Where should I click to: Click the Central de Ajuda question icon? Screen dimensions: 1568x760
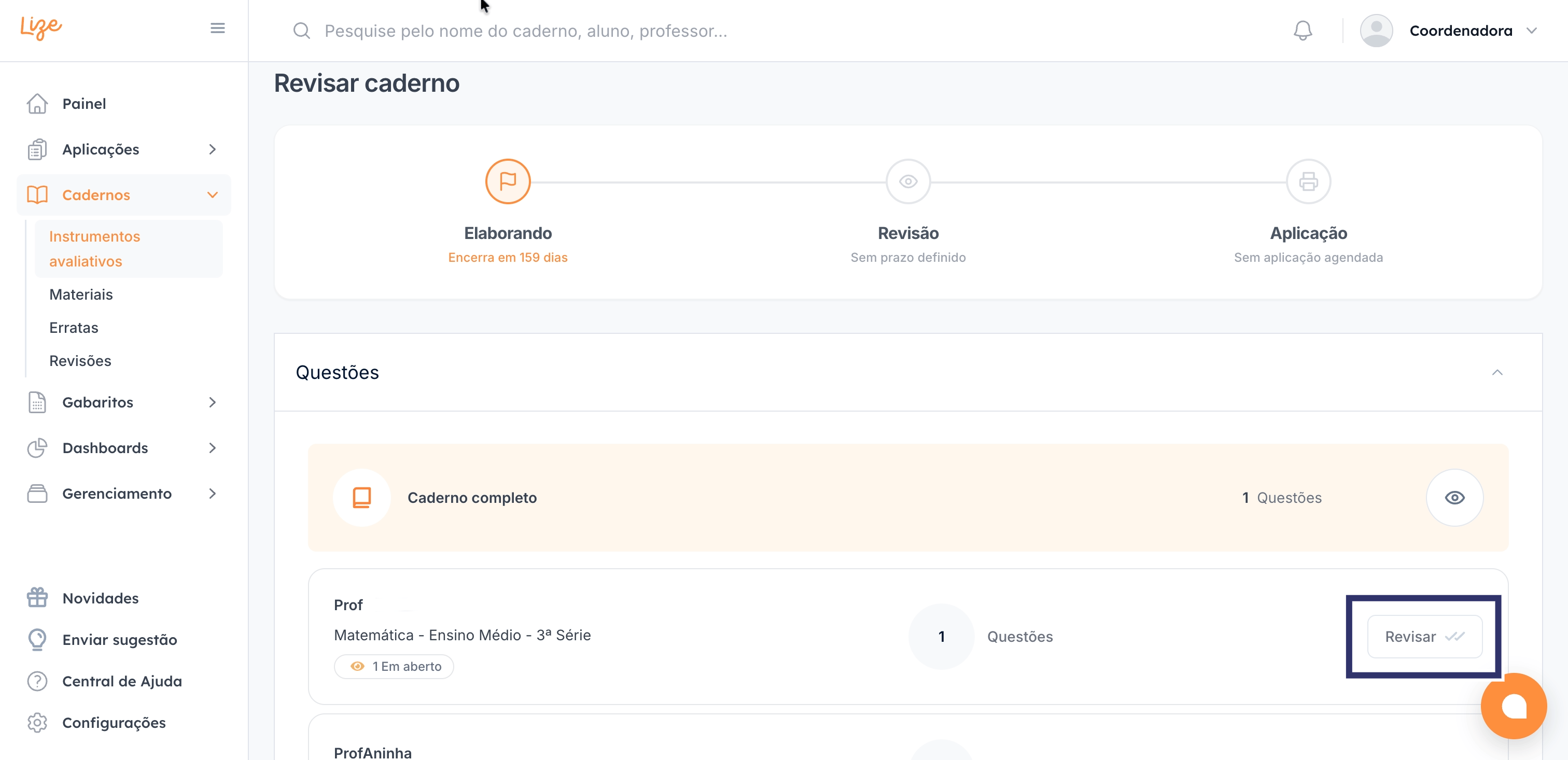click(37, 681)
